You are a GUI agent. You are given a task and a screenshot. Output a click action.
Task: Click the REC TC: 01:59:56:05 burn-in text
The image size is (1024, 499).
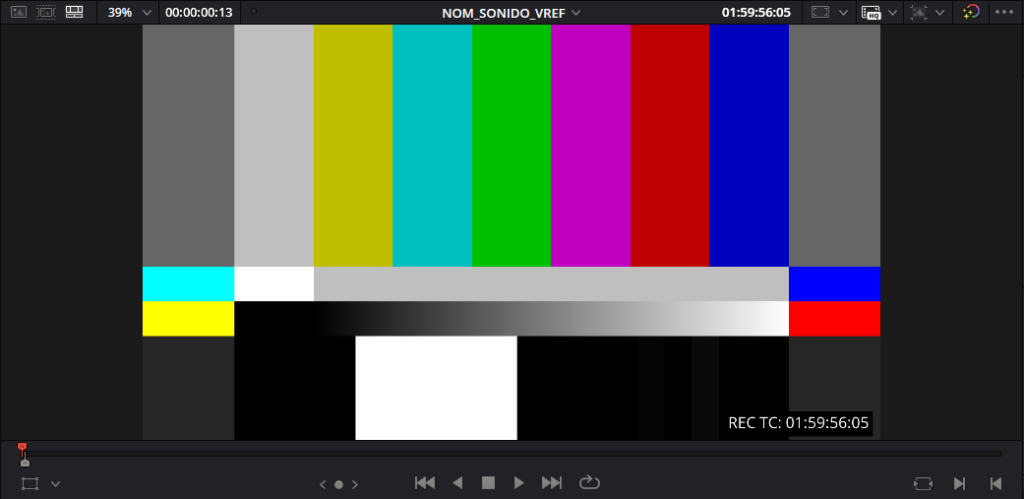click(x=799, y=423)
